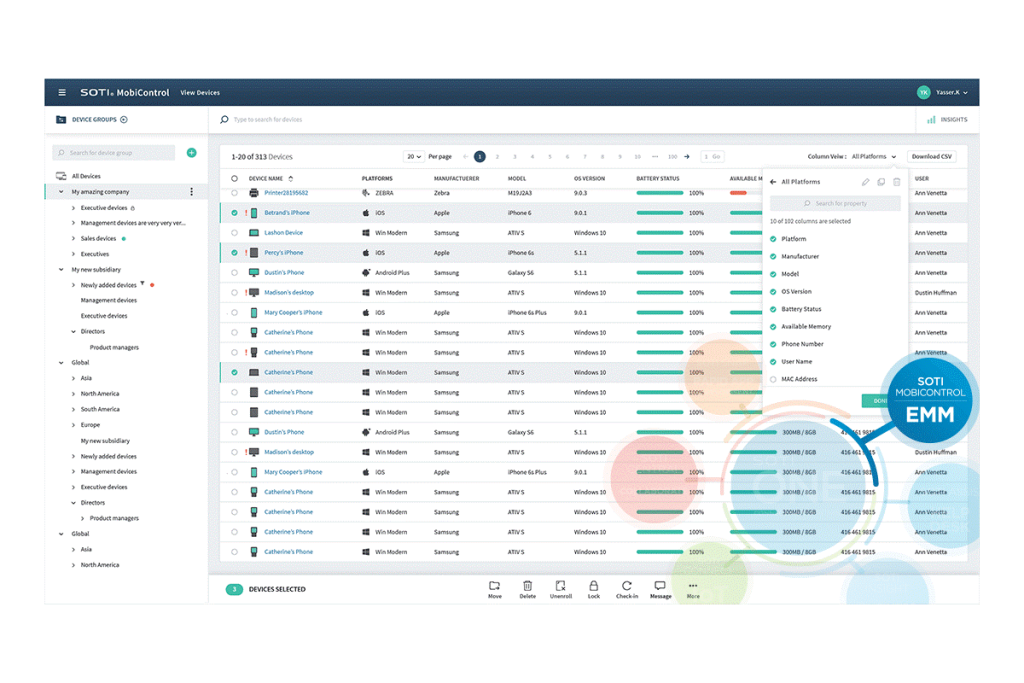Expand the Europe group
Screen dimensions: 1024x683
(73, 425)
